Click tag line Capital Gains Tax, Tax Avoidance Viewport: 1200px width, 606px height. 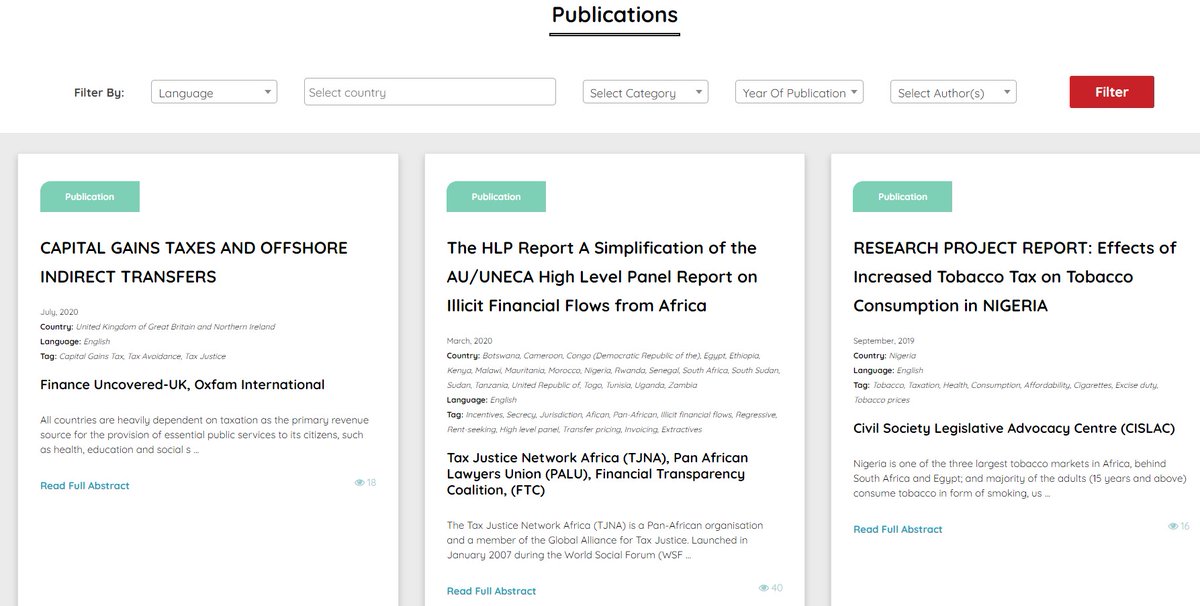tap(133, 356)
